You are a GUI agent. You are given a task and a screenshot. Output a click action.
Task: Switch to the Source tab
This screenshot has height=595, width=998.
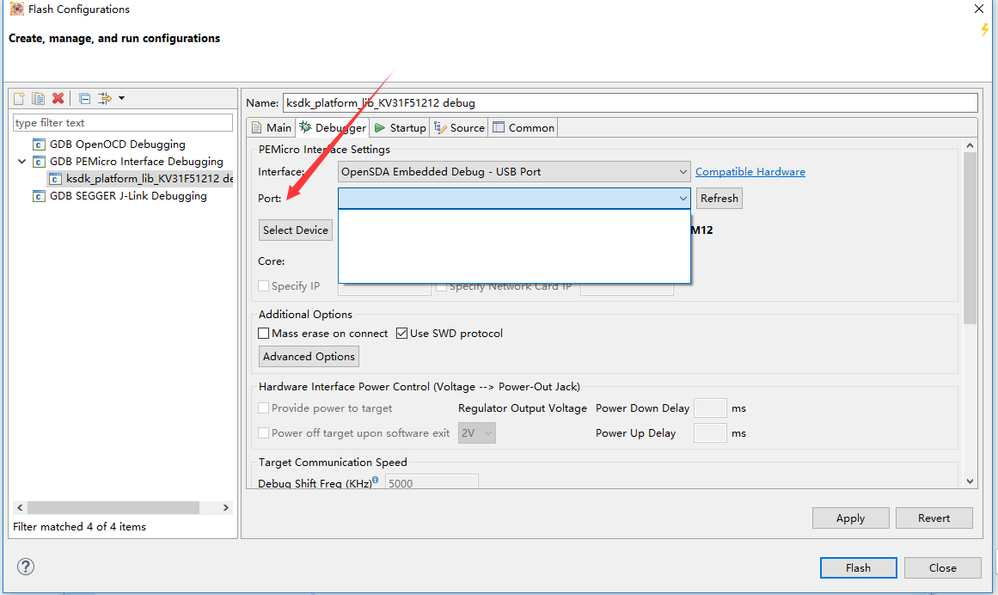pos(459,128)
